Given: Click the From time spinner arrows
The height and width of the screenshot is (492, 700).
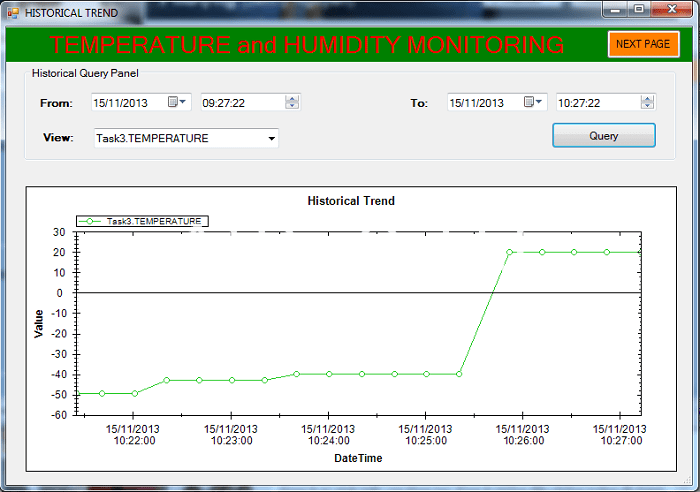Looking at the screenshot, I should tap(292, 102).
